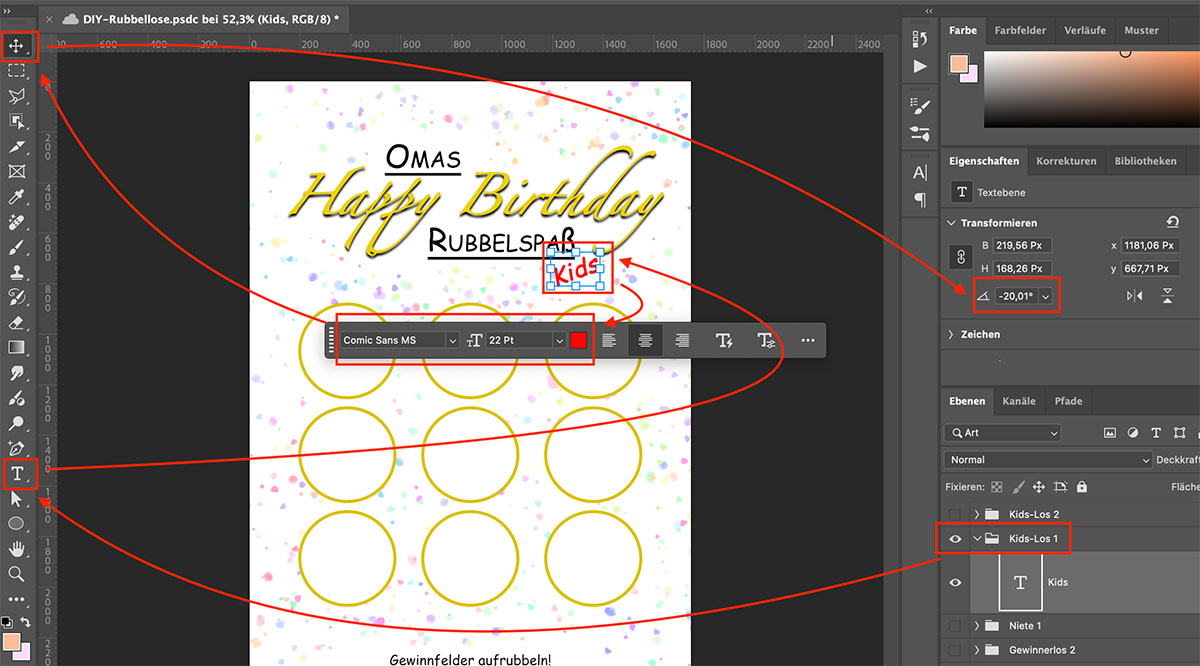Switch to the Bibliotheken tab
This screenshot has width=1200, height=666.
1145,161
